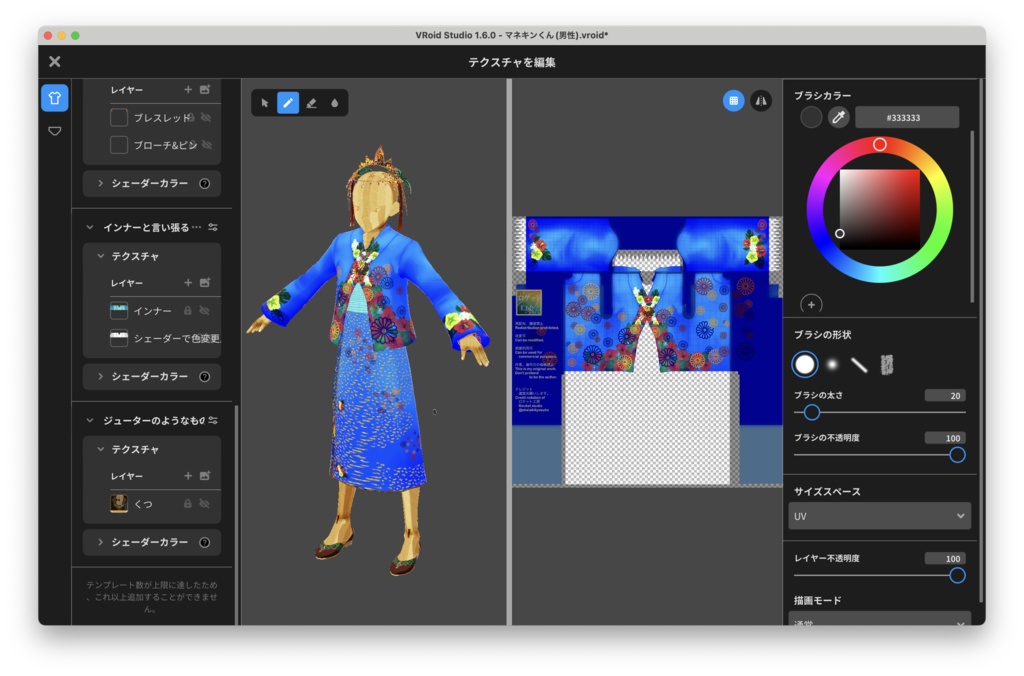The height and width of the screenshot is (676, 1024).
Task: Click the current brush color swatch
Action: coord(811,118)
